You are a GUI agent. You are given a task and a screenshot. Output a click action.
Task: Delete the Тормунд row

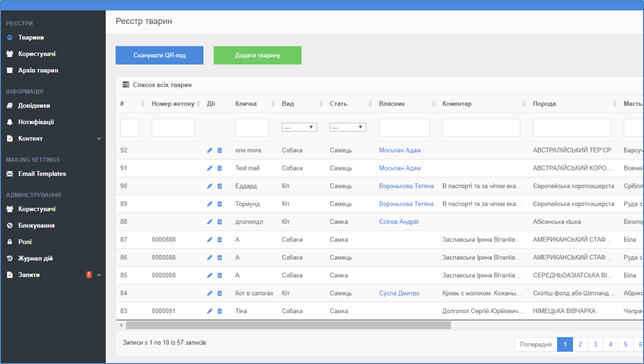click(x=220, y=204)
